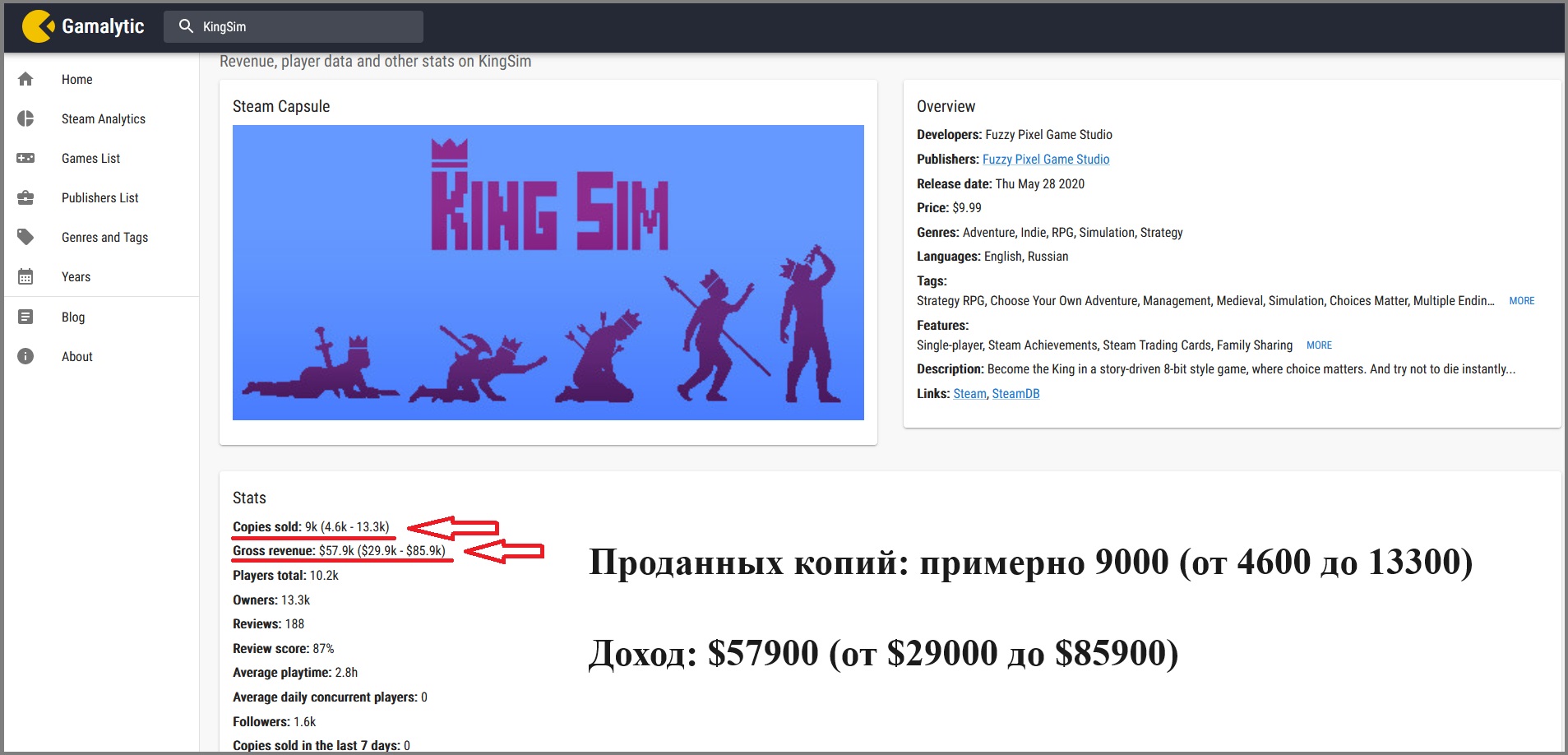Expand tags with the MORE button
Screen dimensions: 1568x755
click(x=1521, y=301)
